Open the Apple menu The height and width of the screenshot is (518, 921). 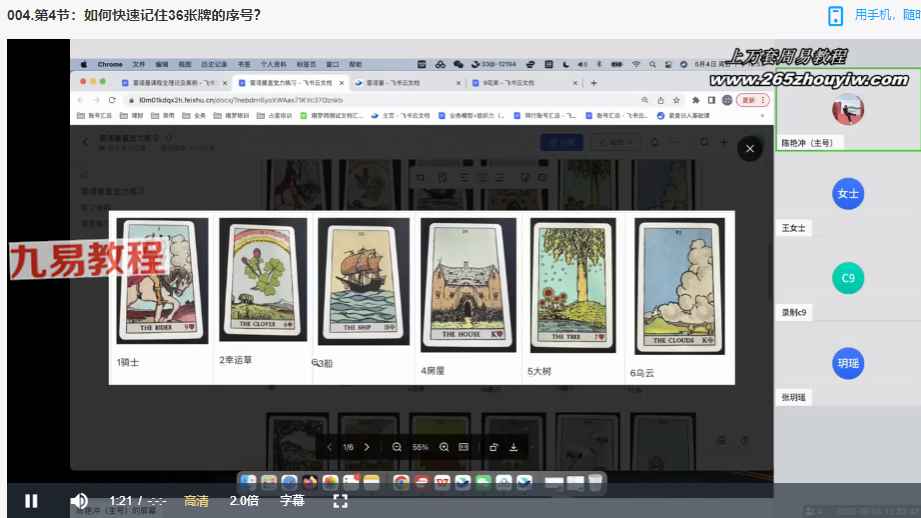tap(83, 64)
